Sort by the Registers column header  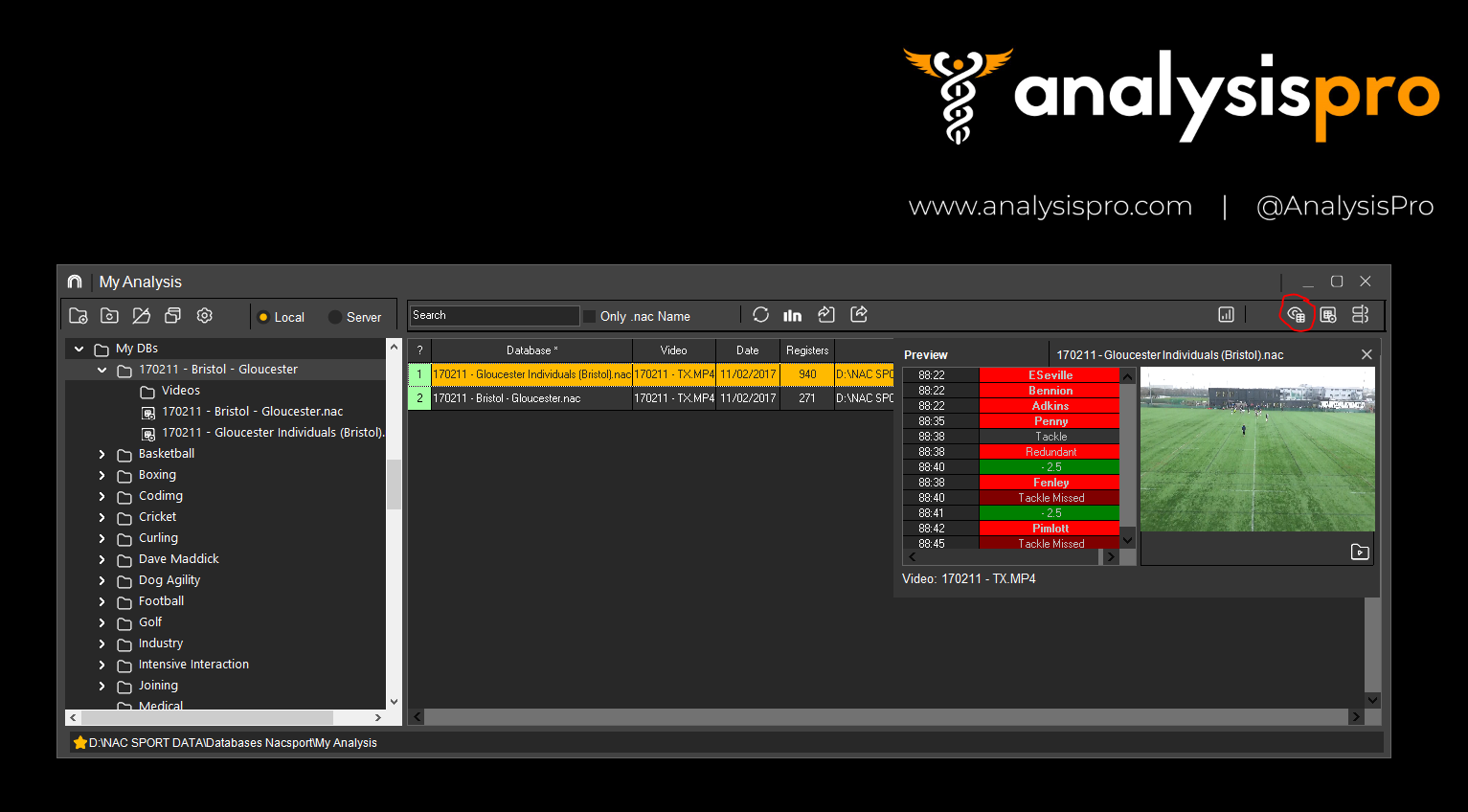[807, 350]
